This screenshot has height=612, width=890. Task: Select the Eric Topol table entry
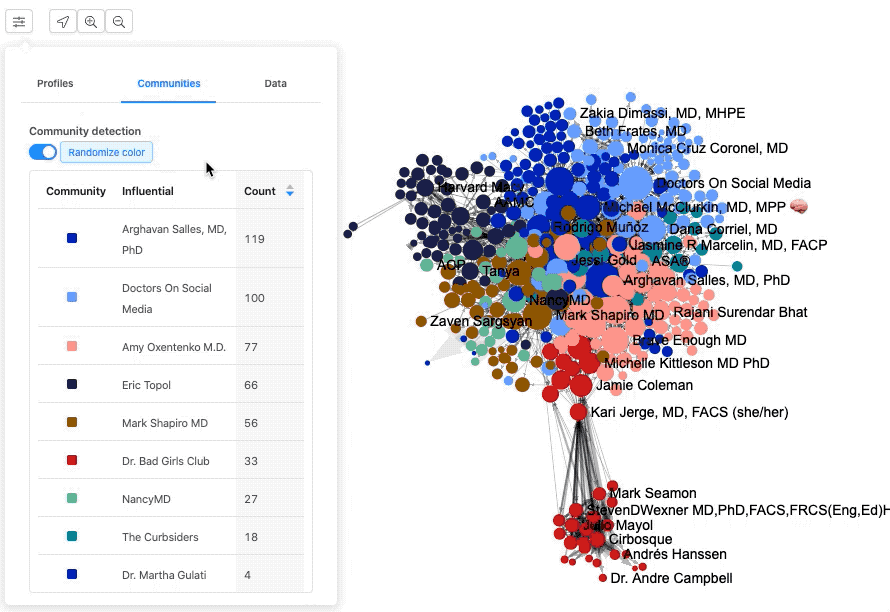point(146,385)
